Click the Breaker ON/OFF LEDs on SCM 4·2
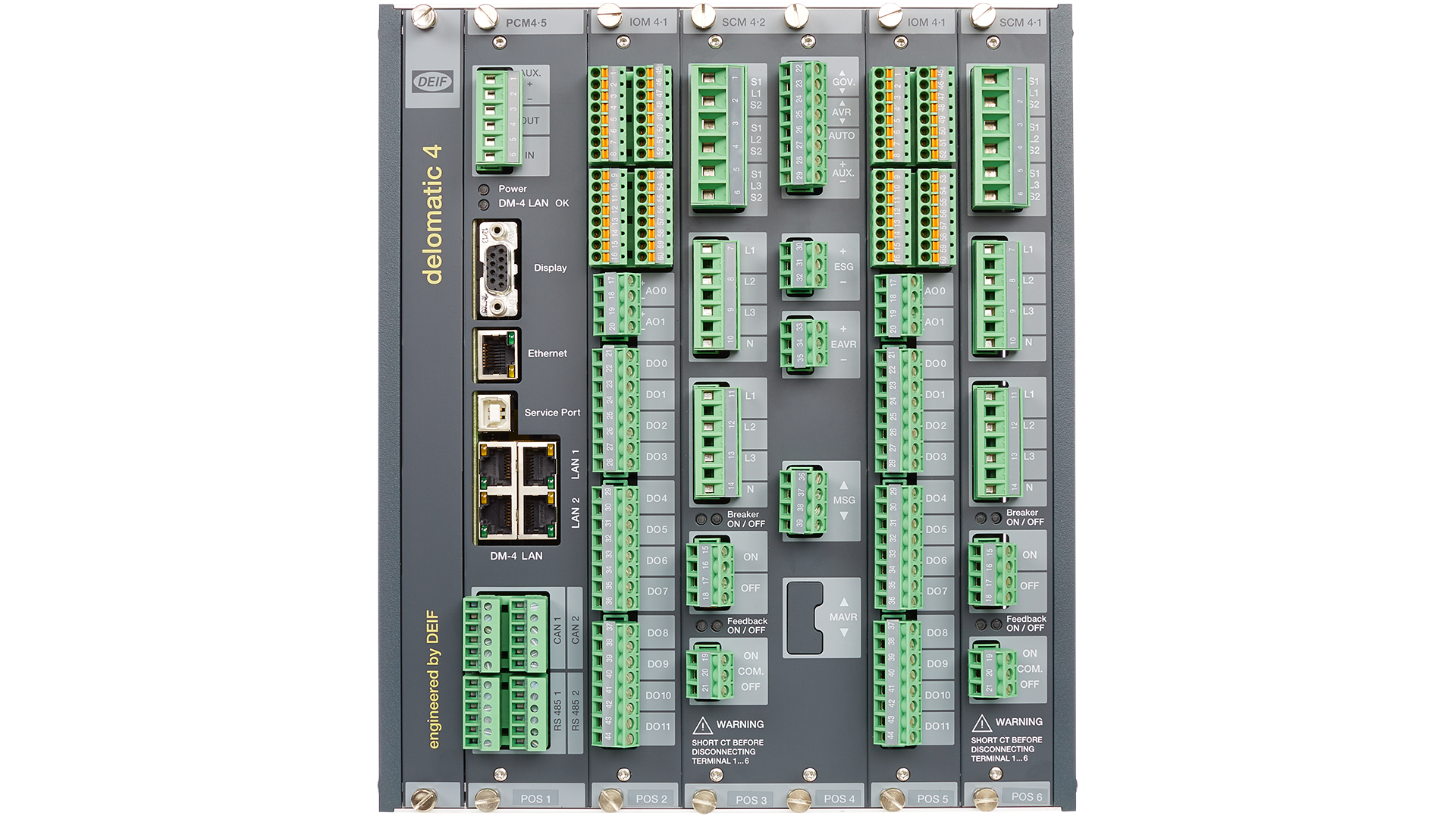Viewport: 1456px width, 819px height. (710, 519)
